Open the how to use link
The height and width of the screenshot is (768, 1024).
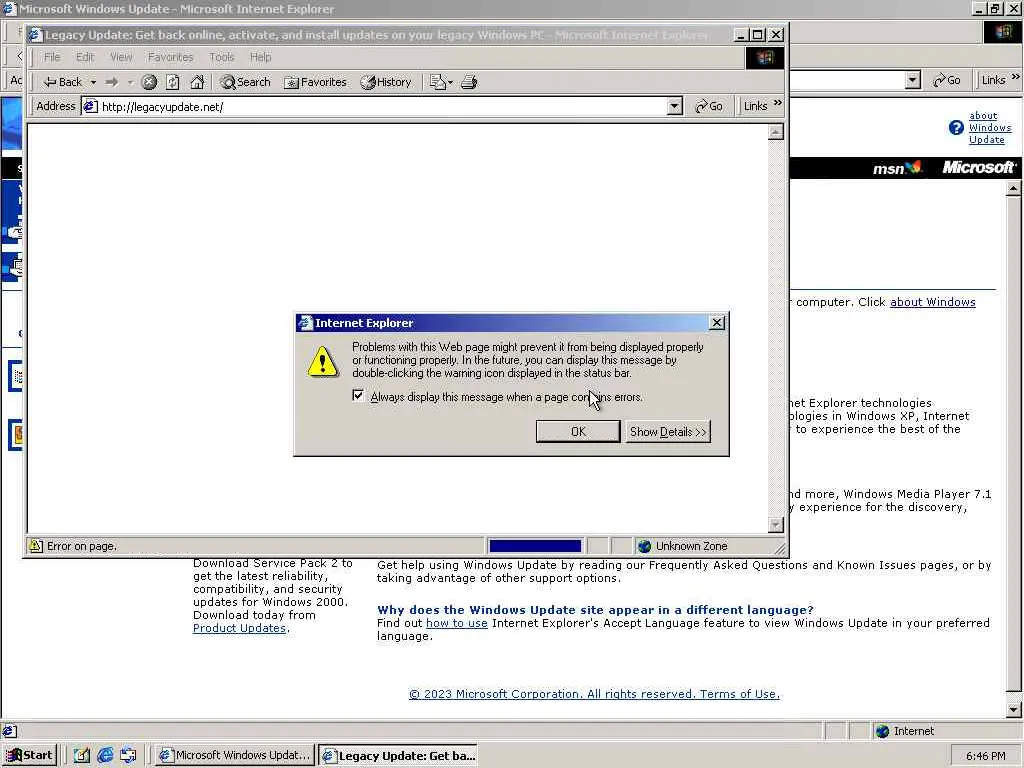coord(456,623)
